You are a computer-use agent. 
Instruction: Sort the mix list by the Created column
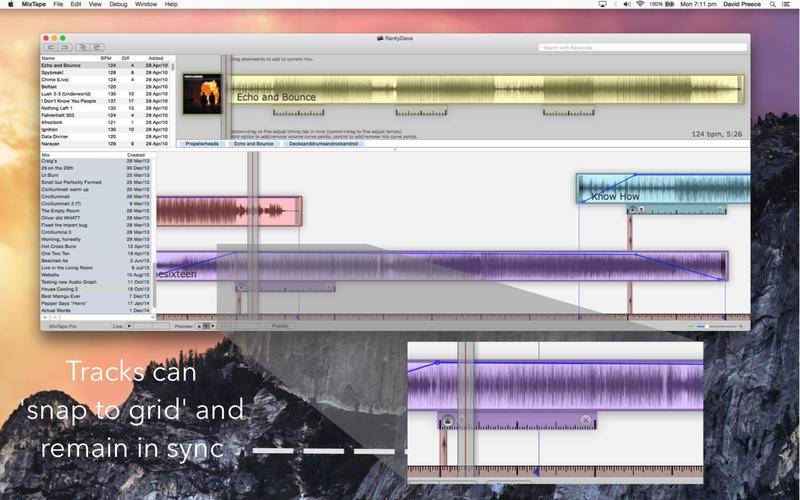(x=136, y=155)
